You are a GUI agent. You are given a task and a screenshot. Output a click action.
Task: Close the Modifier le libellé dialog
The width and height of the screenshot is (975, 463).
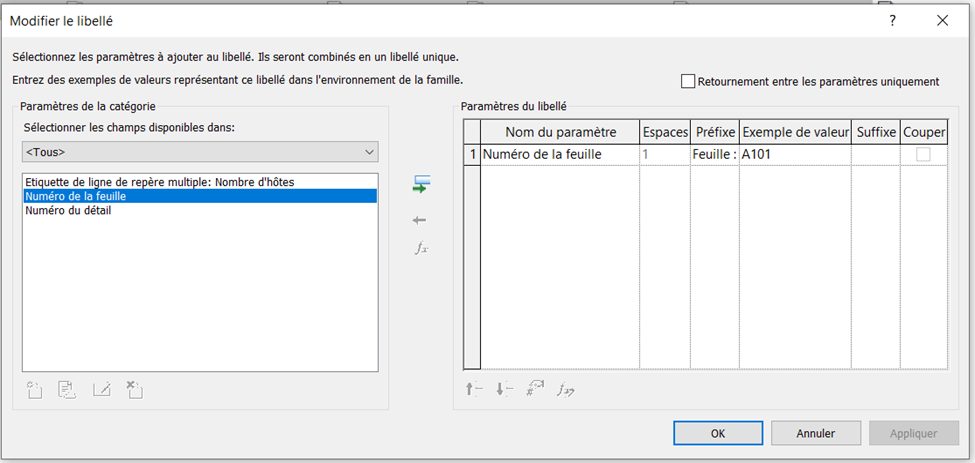[943, 21]
